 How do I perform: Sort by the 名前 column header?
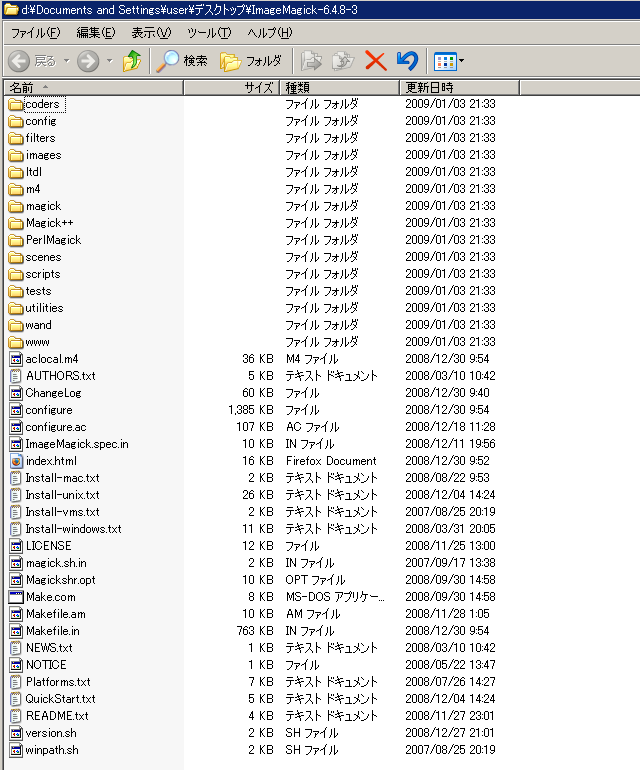tap(94, 88)
